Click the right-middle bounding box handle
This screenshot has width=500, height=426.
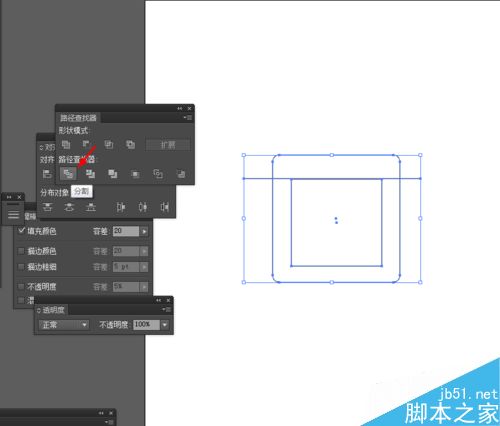(420, 218)
